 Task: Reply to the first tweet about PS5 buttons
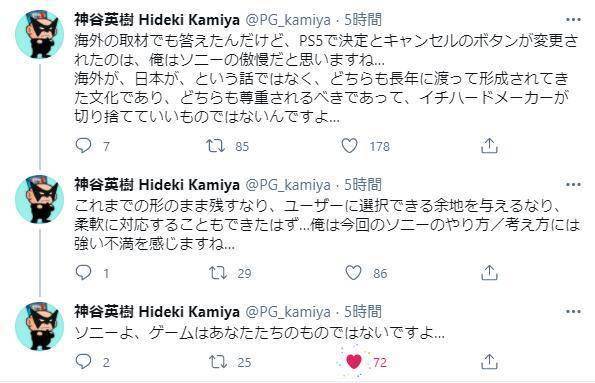click(83, 145)
